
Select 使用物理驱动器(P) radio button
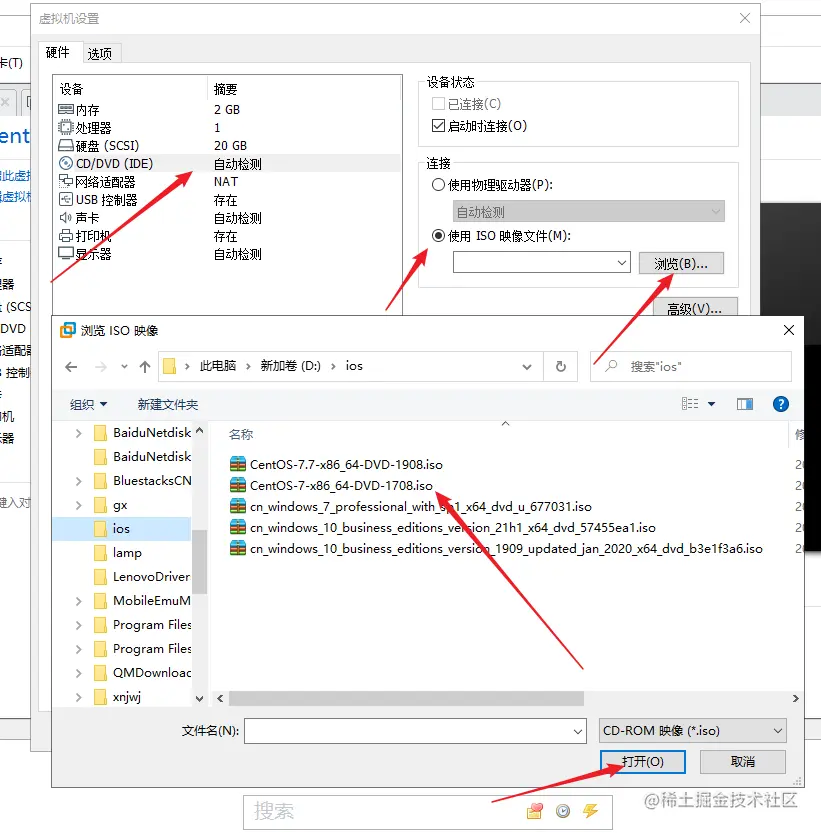coord(438,185)
